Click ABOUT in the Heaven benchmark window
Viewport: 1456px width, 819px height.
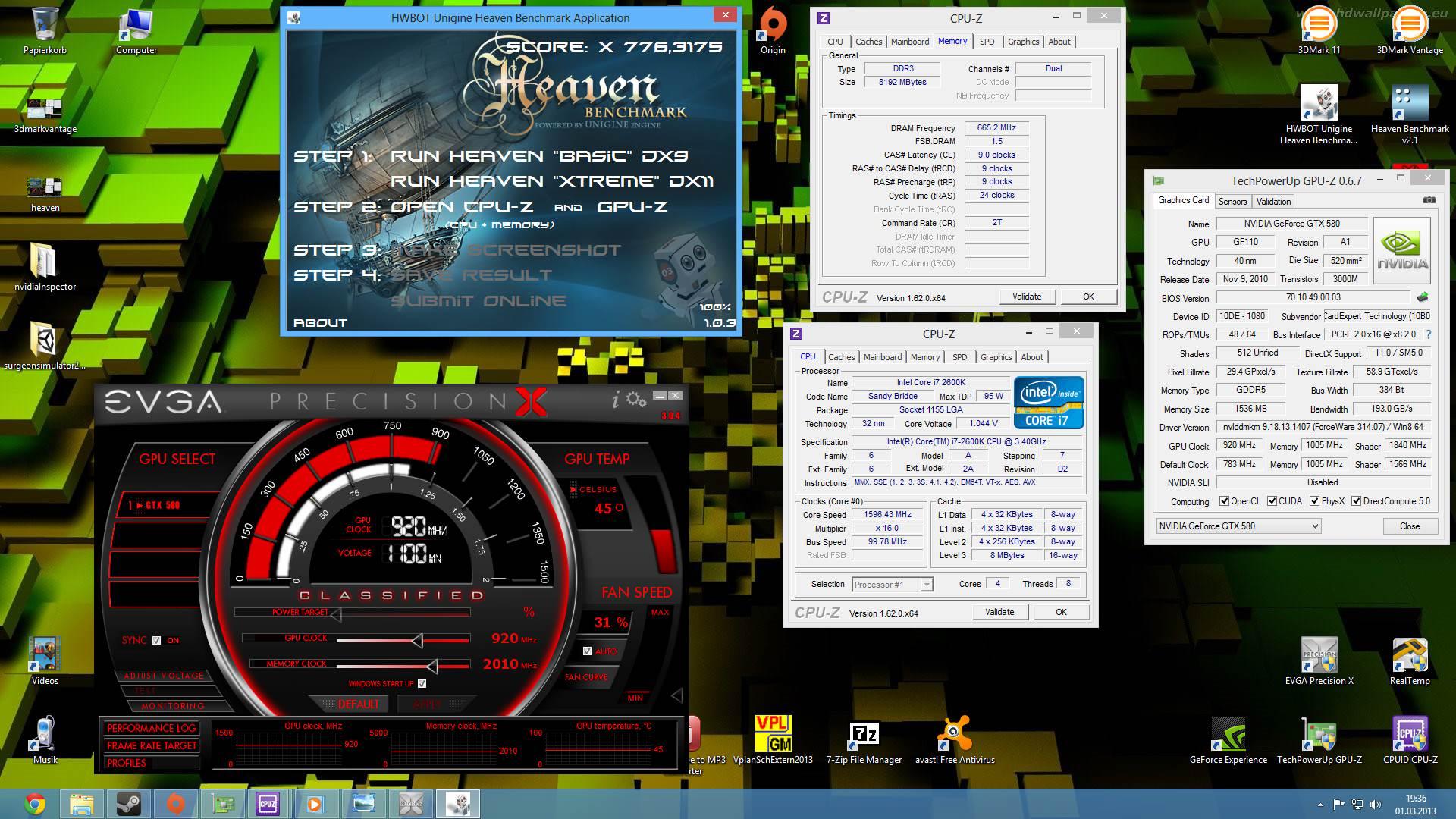coord(320,322)
